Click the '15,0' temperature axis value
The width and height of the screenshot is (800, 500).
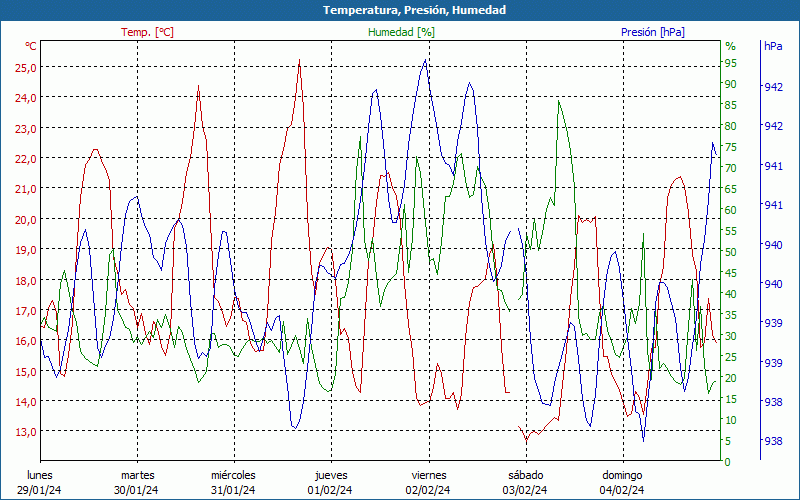pyautogui.click(x=26, y=371)
